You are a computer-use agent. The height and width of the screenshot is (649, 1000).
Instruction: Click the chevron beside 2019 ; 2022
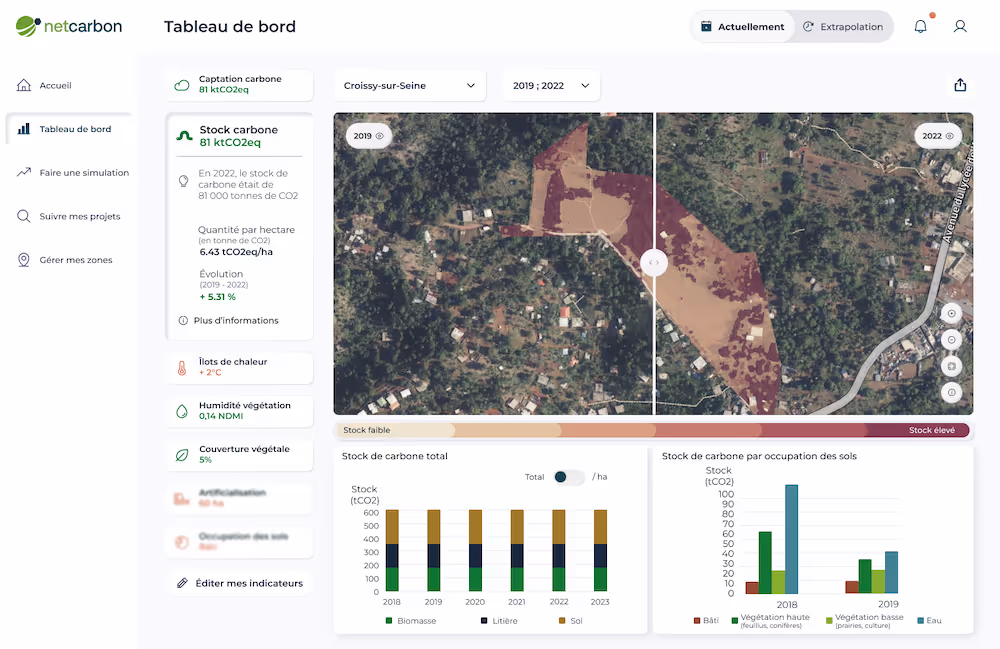585,85
